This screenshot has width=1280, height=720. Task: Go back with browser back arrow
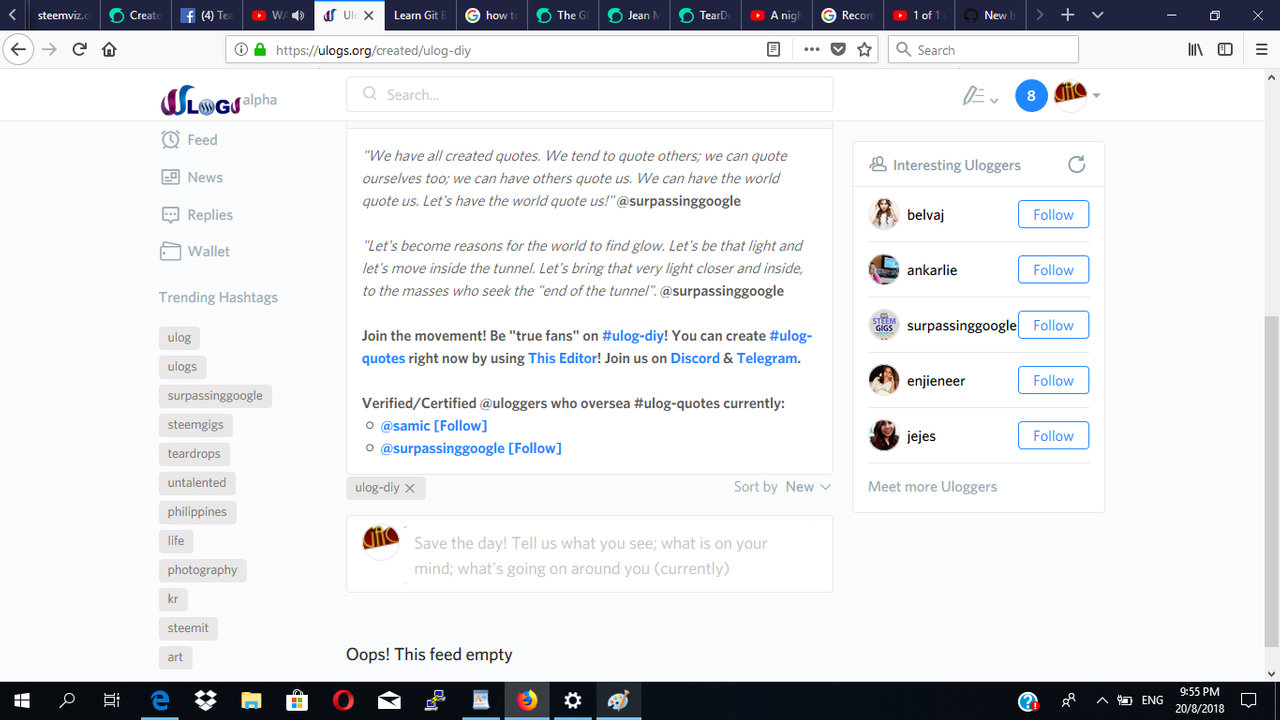tap(17, 49)
